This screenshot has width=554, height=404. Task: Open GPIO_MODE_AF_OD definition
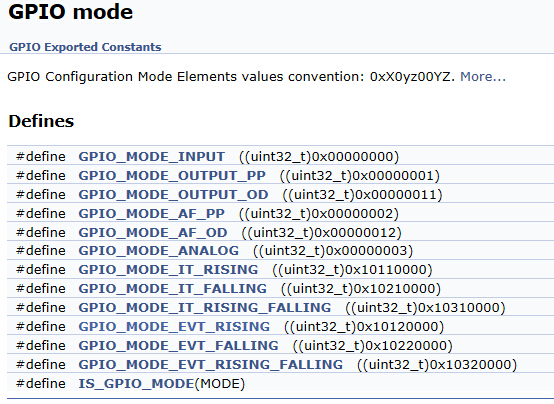coord(153,233)
